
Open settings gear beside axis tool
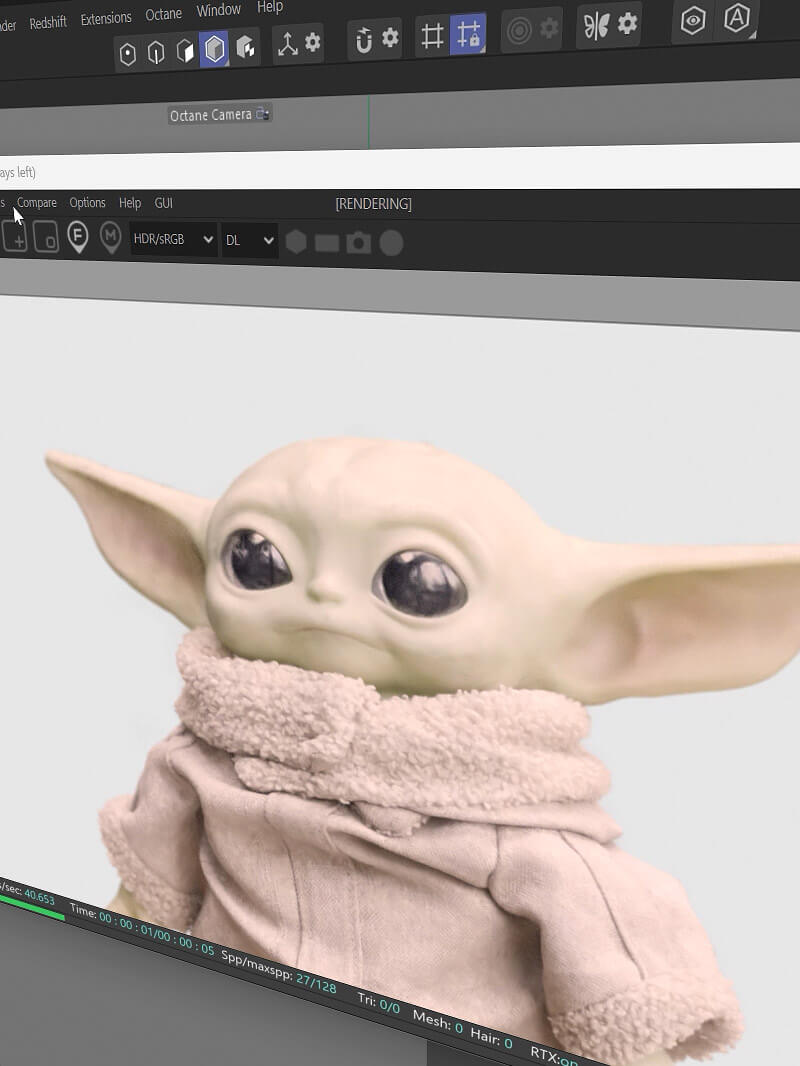tap(313, 42)
